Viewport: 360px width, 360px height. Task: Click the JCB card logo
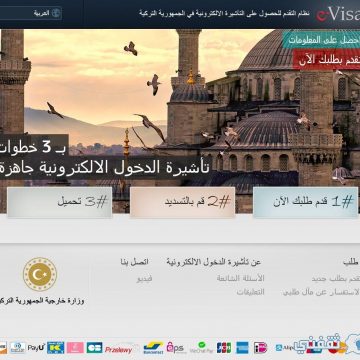click(x=224, y=348)
